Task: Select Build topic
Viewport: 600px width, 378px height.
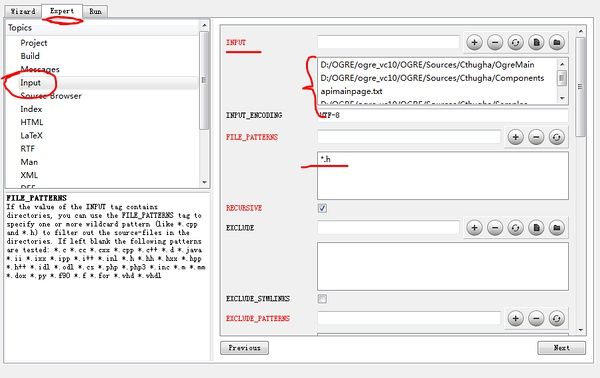Action: click(30, 56)
